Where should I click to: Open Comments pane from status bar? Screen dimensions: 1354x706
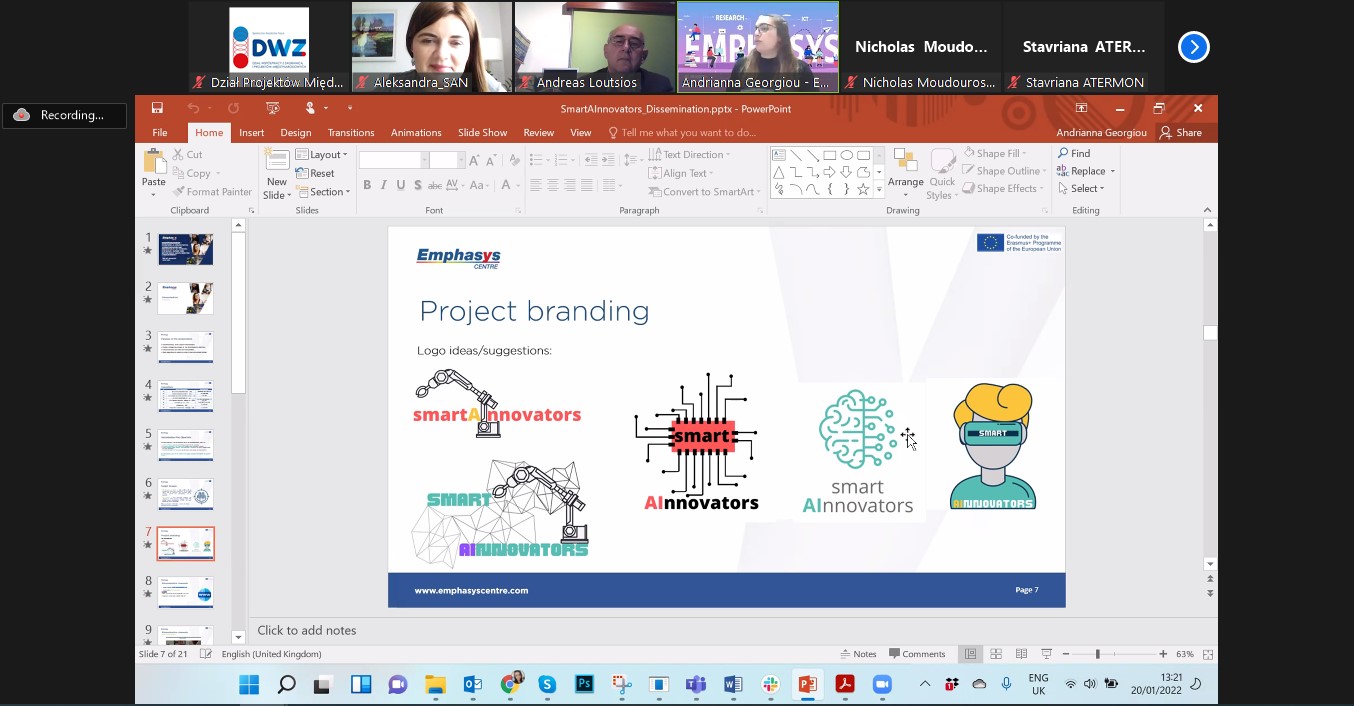tap(917, 654)
